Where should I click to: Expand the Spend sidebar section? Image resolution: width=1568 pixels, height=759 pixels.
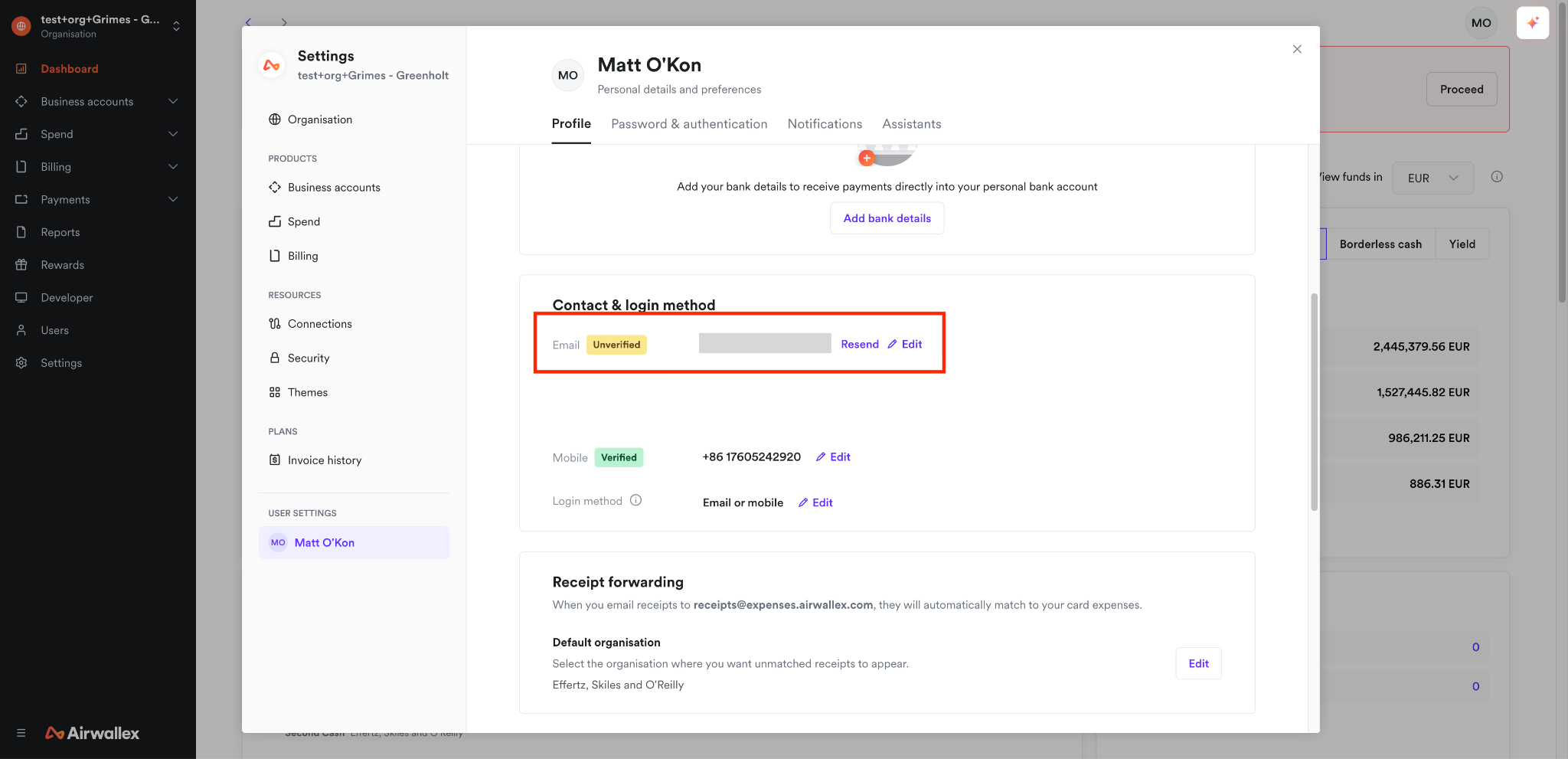pos(173,134)
